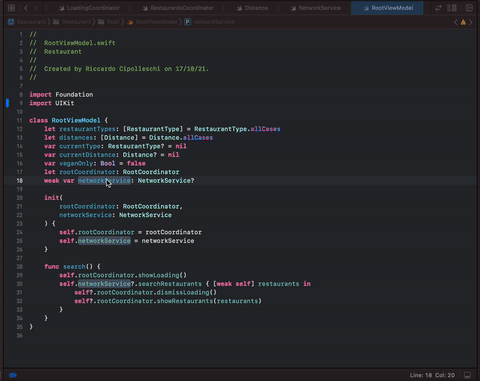The height and width of the screenshot is (381, 480).
Task: Switch to the Distance tab
Action: 252,8
